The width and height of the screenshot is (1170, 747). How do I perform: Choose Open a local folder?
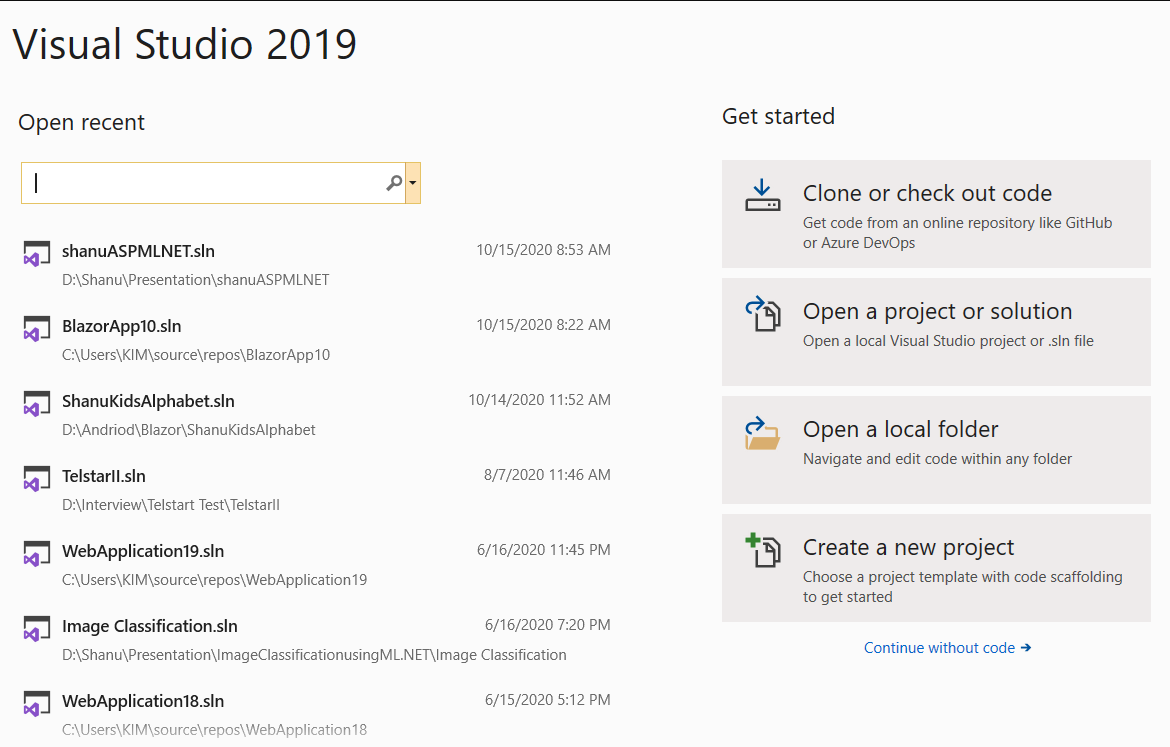[936, 449]
